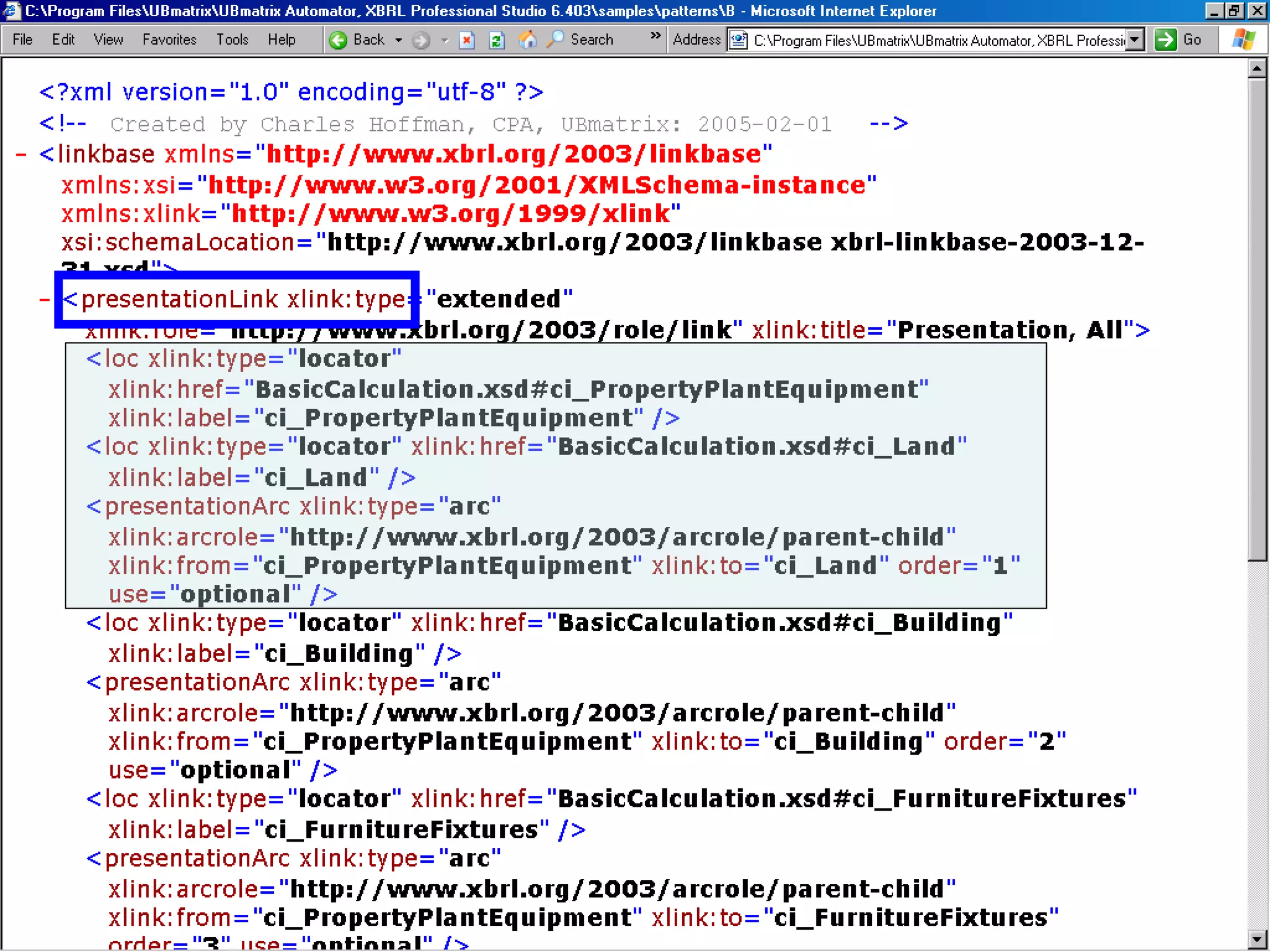The height and width of the screenshot is (952, 1270).
Task: Open the File menu
Action: point(22,40)
